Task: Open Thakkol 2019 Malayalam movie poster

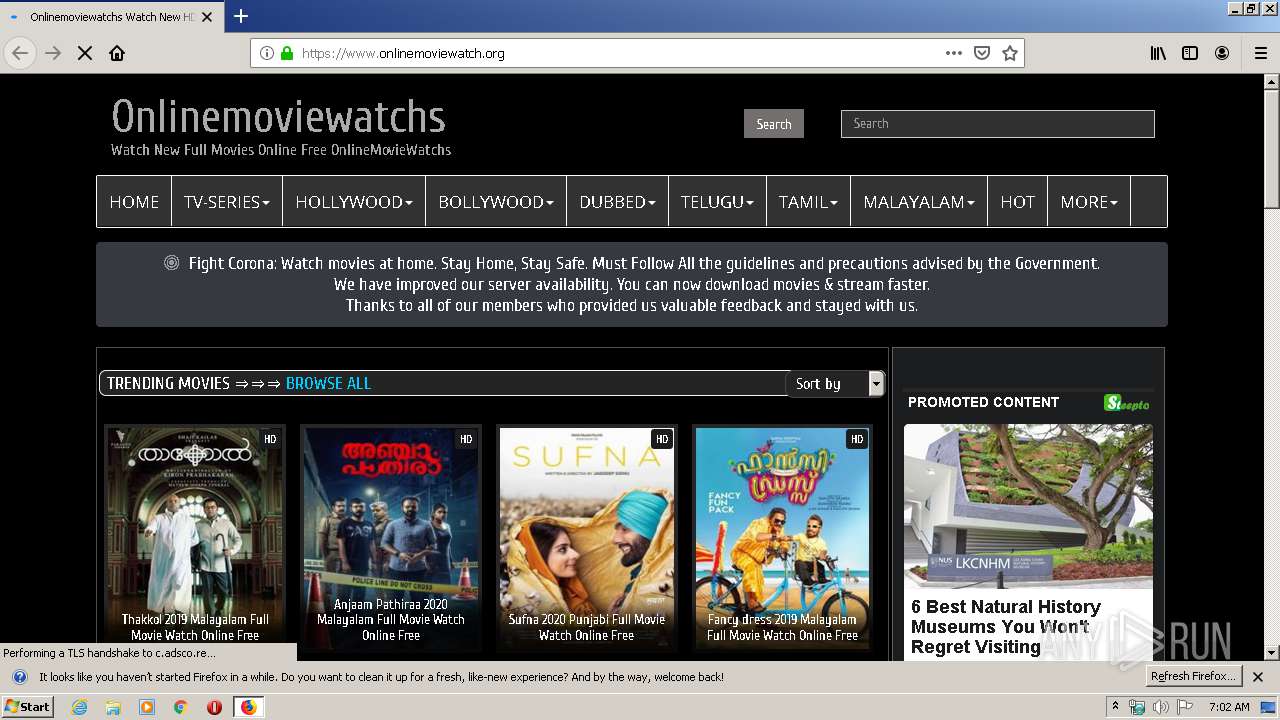Action: [195, 538]
